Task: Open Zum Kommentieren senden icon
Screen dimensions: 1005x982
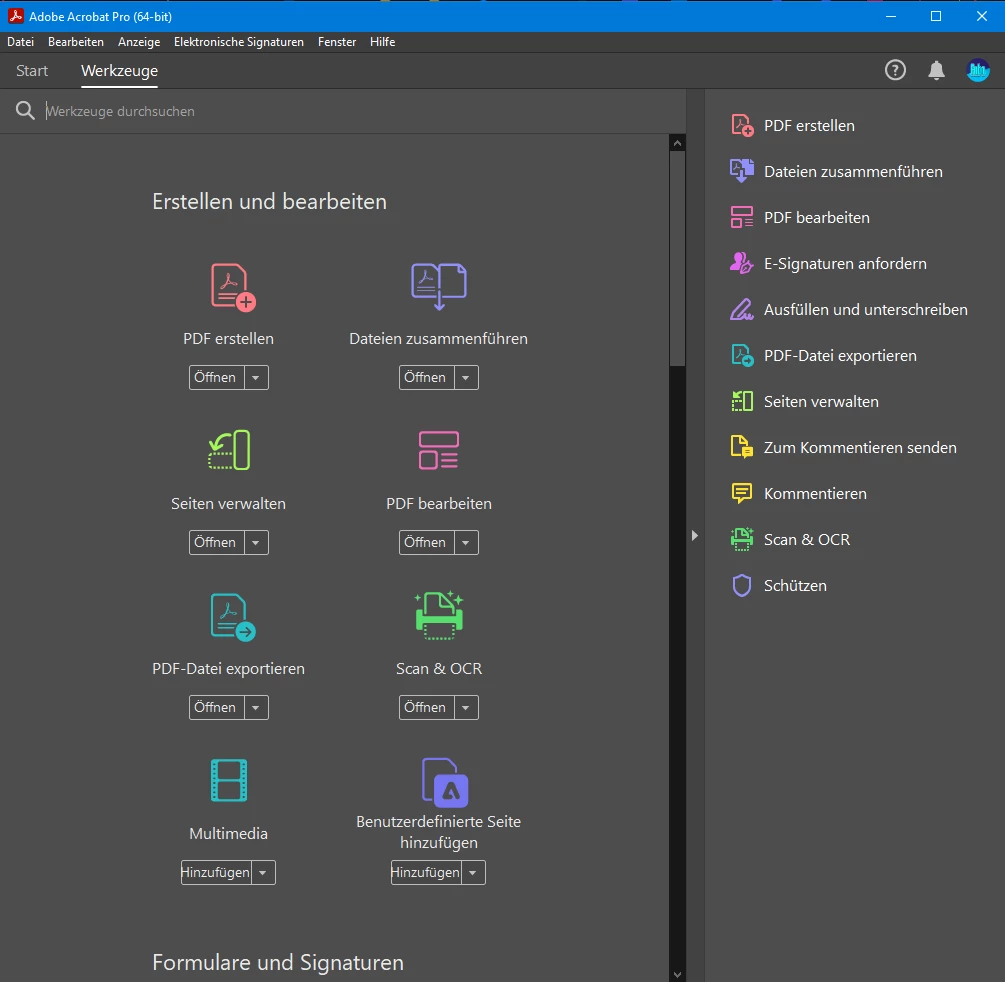Action: 742,447
